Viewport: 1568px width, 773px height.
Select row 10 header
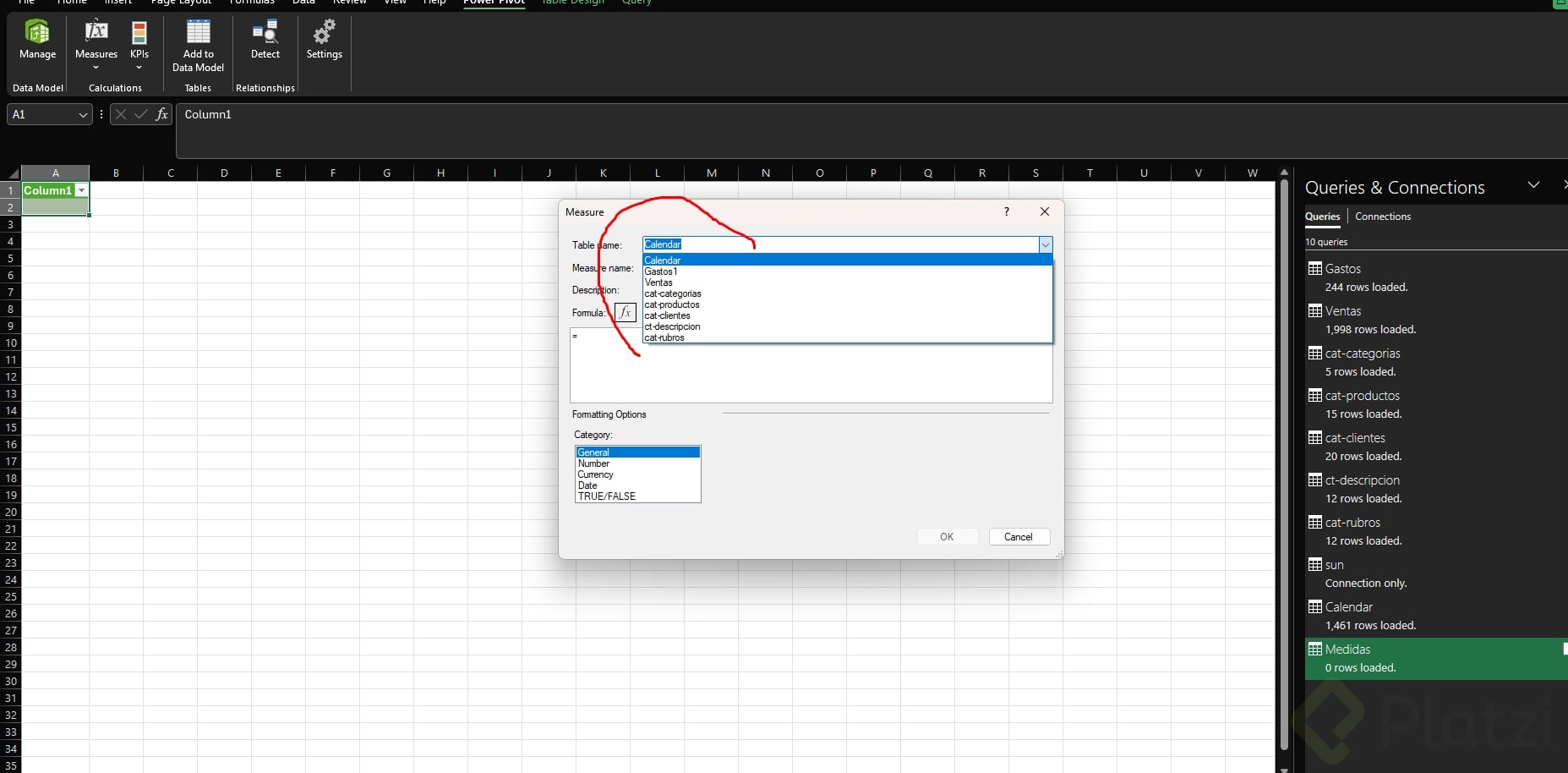[x=11, y=343]
